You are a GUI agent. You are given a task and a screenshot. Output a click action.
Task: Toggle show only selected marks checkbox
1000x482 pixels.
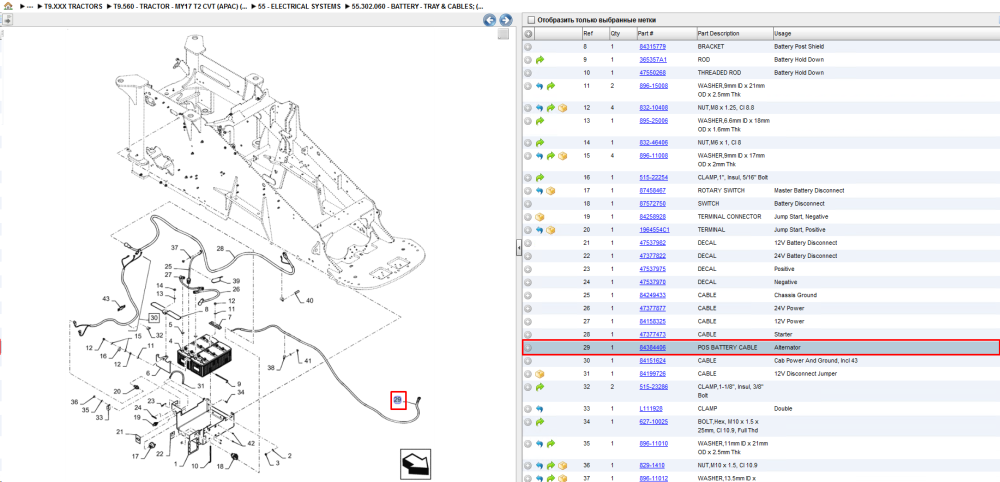pyautogui.click(x=531, y=20)
